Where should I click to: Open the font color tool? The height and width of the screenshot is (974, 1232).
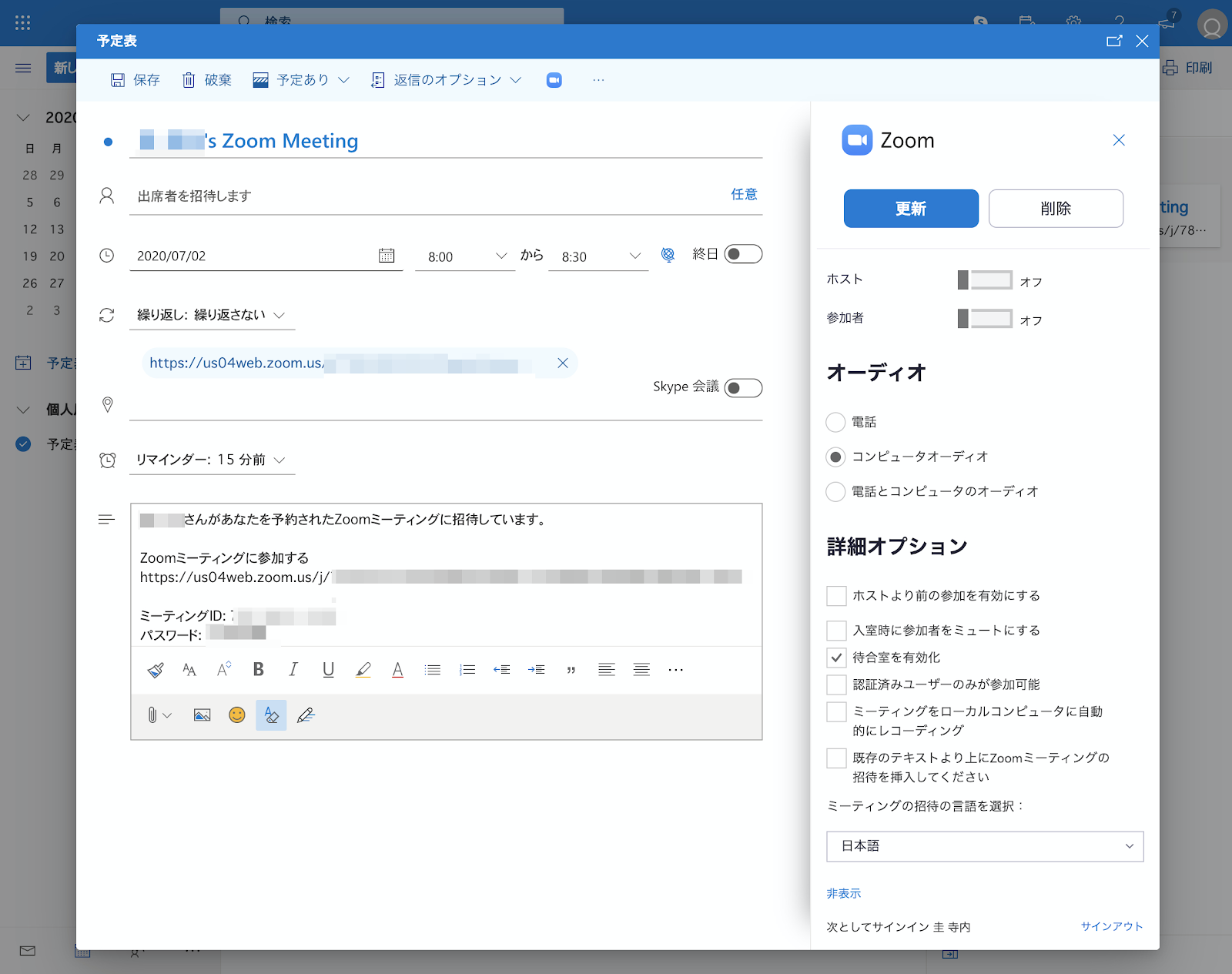398,670
